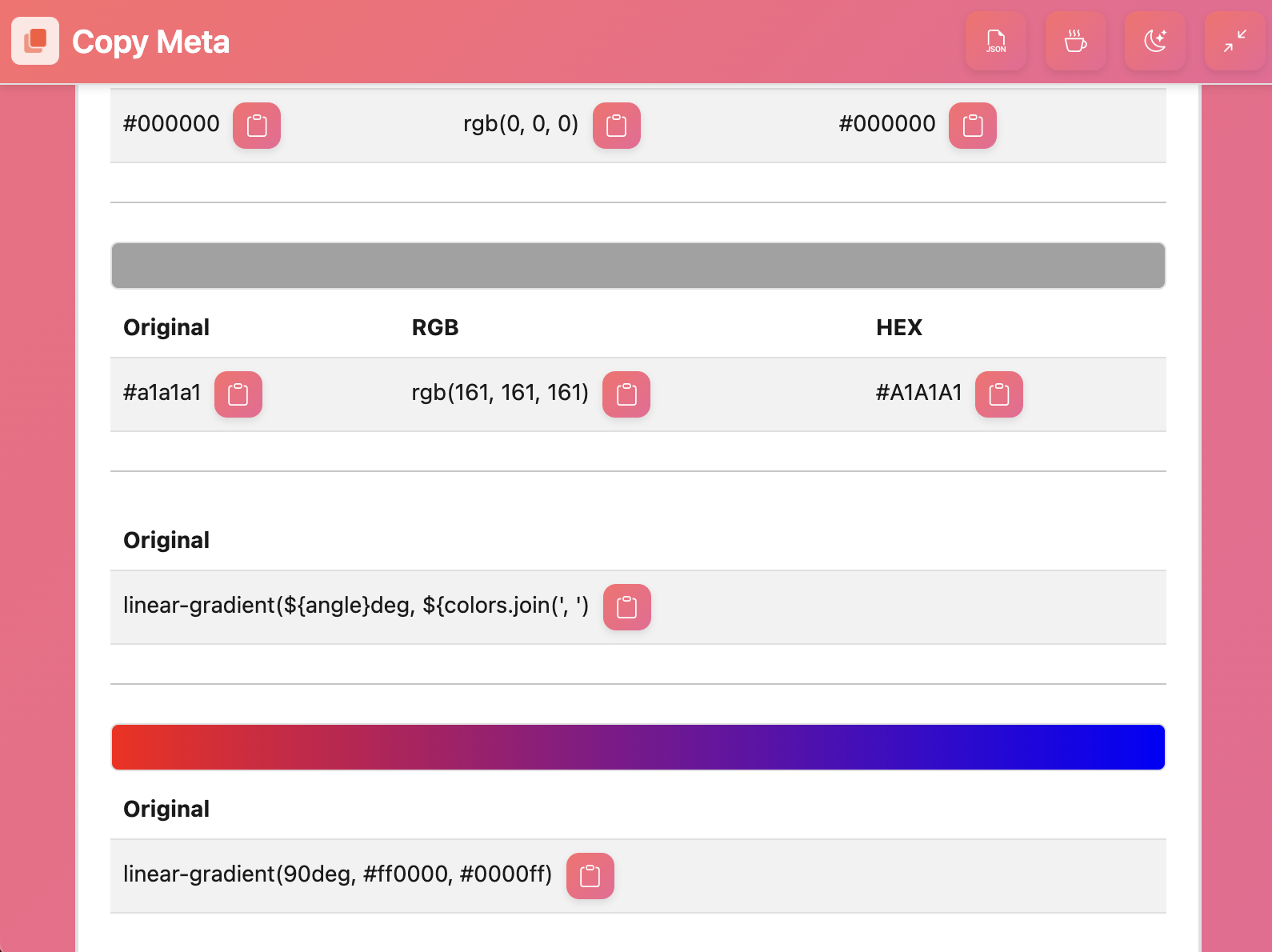The image size is (1272, 952).
Task: Copy the rgb(0, 0, 0) value
Action: click(x=617, y=126)
